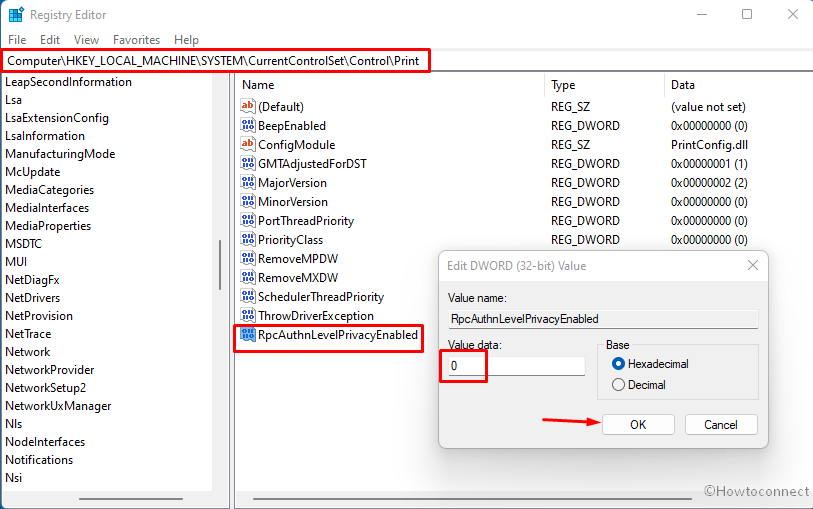Click the PriorityClass DWORD icon

click(248, 239)
